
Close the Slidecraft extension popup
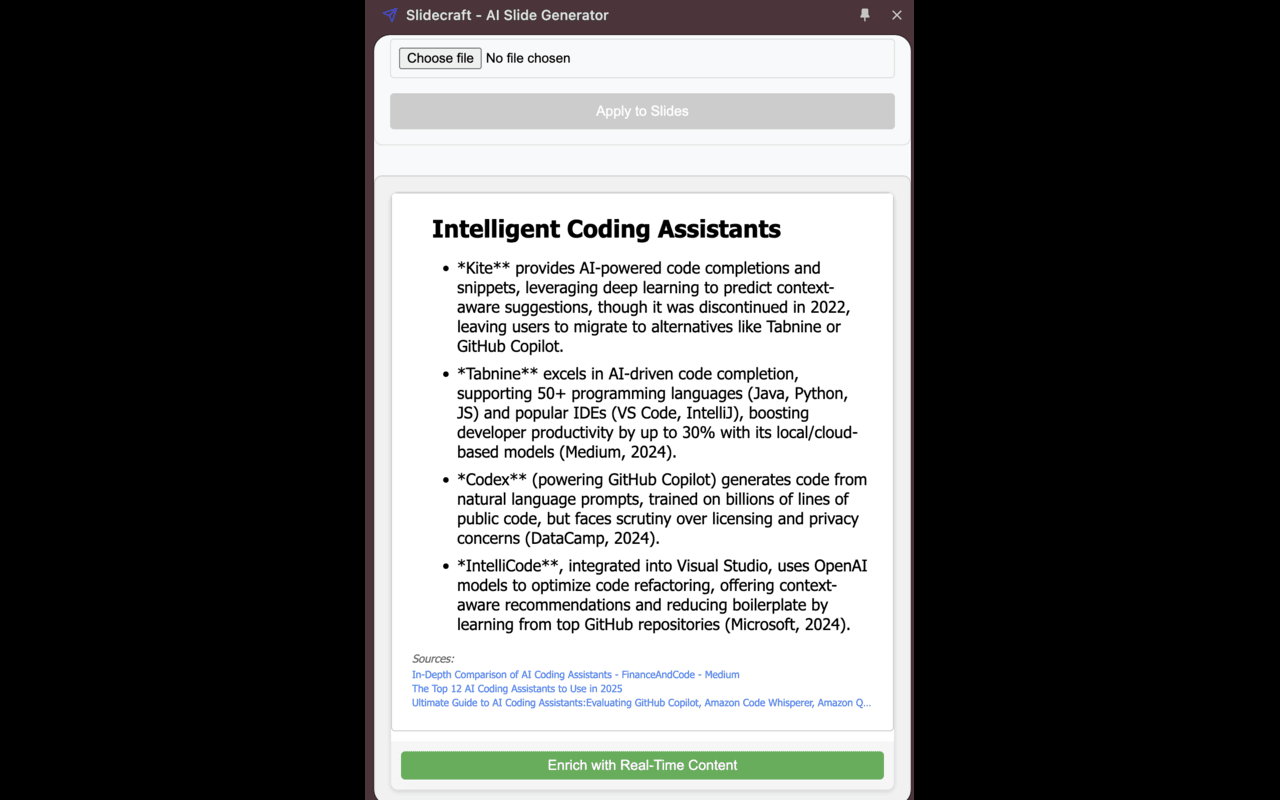coord(896,15)
